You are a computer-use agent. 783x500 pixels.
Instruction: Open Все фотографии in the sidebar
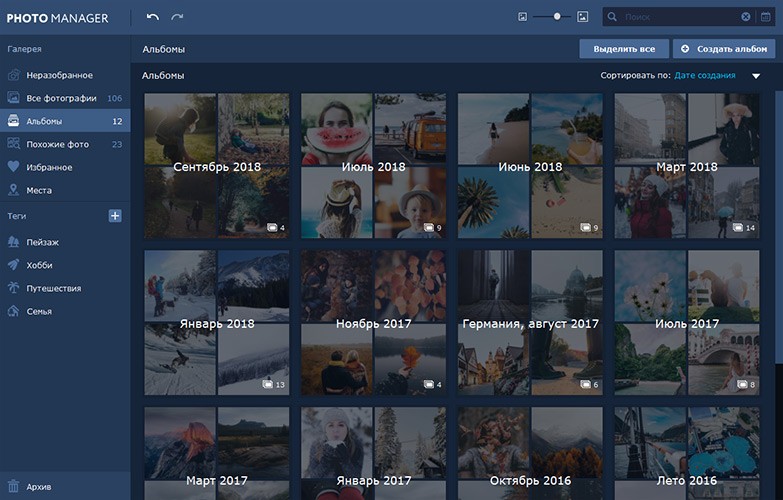(65, 98)
